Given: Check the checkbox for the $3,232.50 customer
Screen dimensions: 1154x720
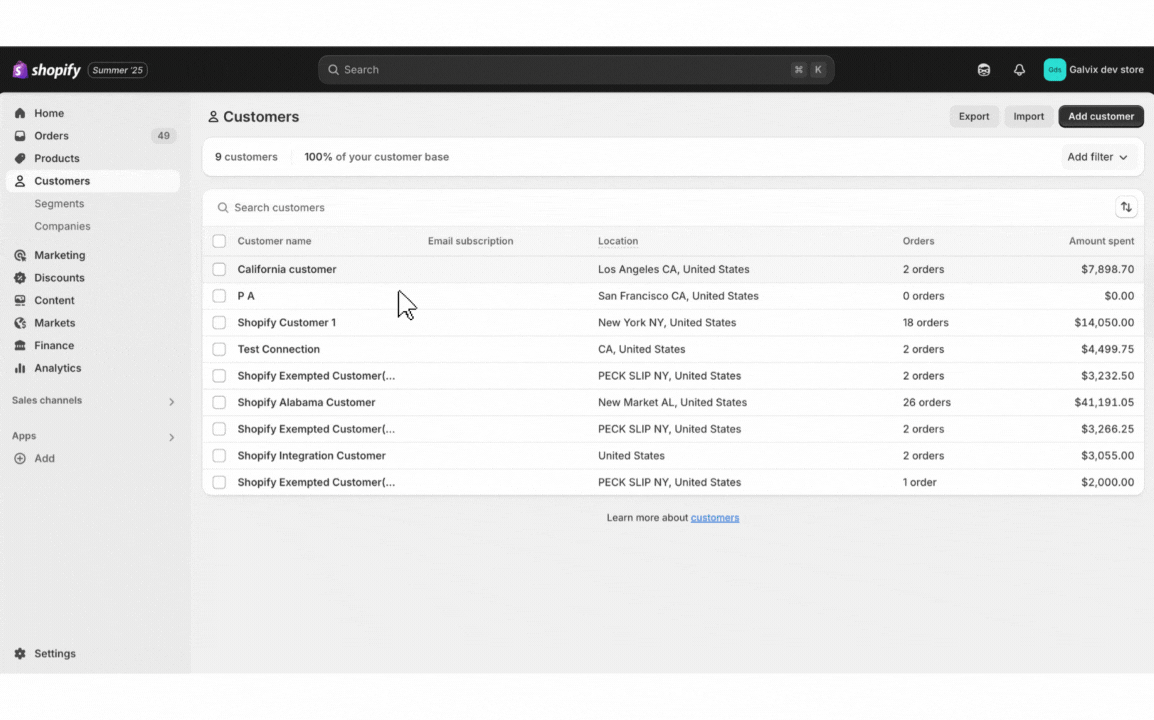Looking at the screenshot, I should 219,376.
